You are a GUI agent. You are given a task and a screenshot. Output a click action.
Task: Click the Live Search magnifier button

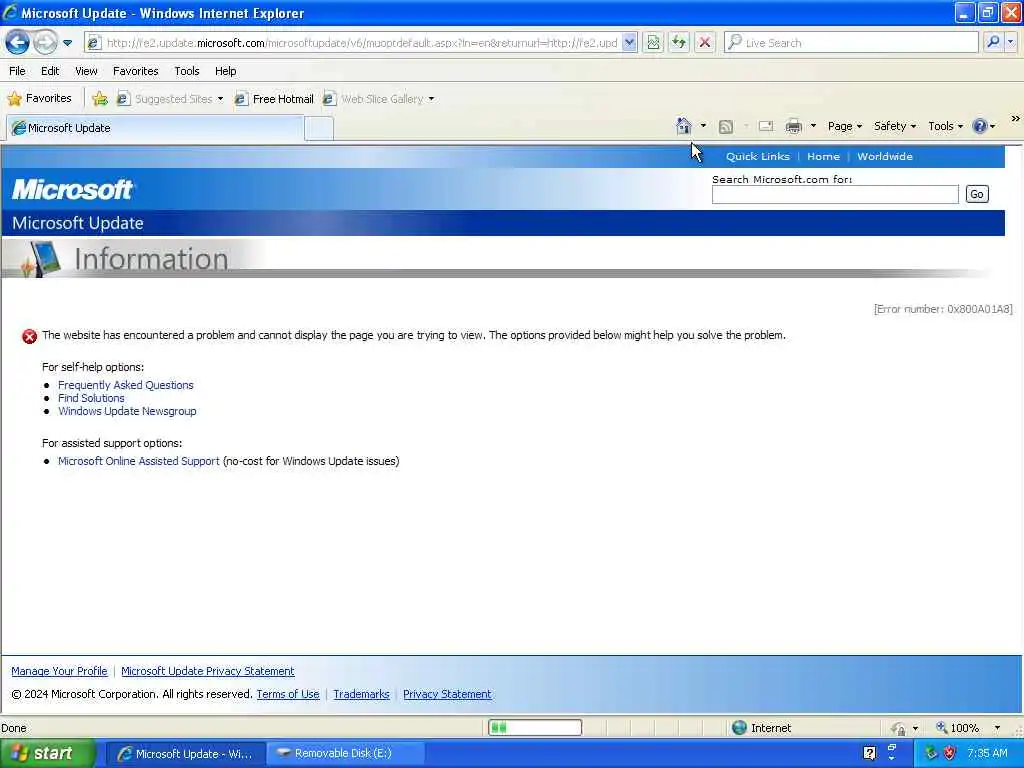point(993,42)
